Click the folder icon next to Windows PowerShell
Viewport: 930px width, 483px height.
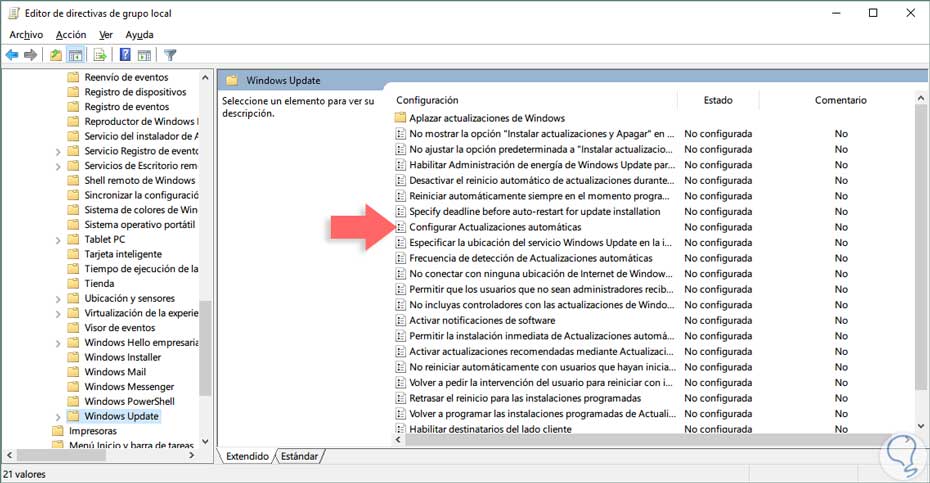(74, 401)
